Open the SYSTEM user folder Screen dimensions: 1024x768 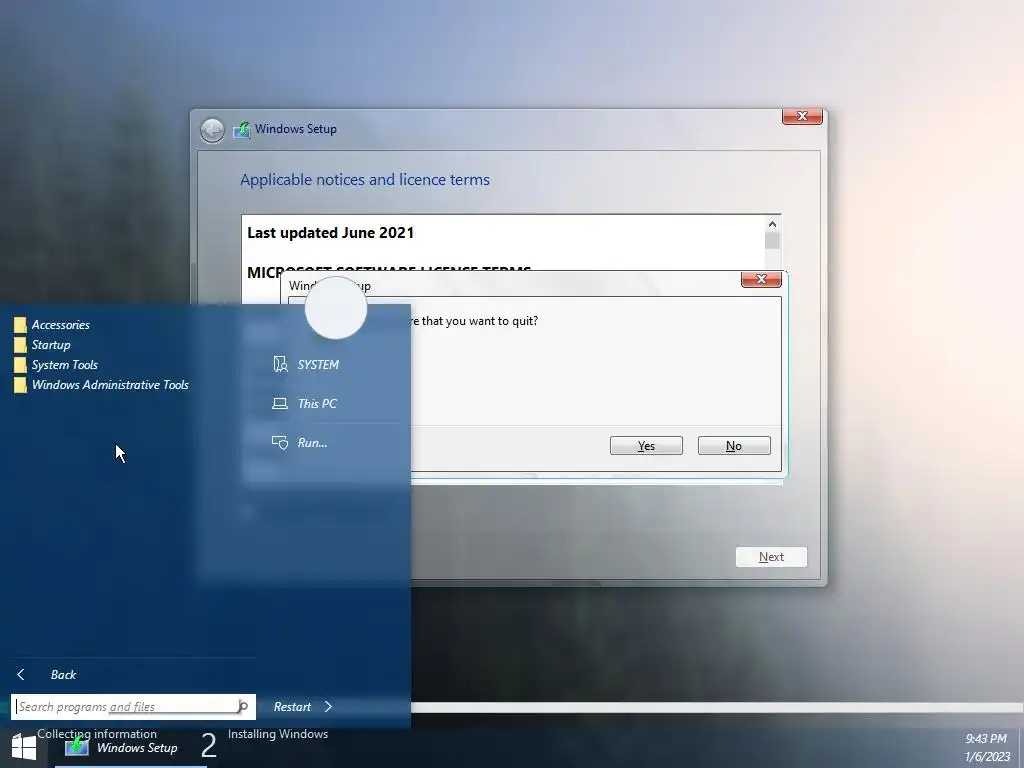(318, 364)
